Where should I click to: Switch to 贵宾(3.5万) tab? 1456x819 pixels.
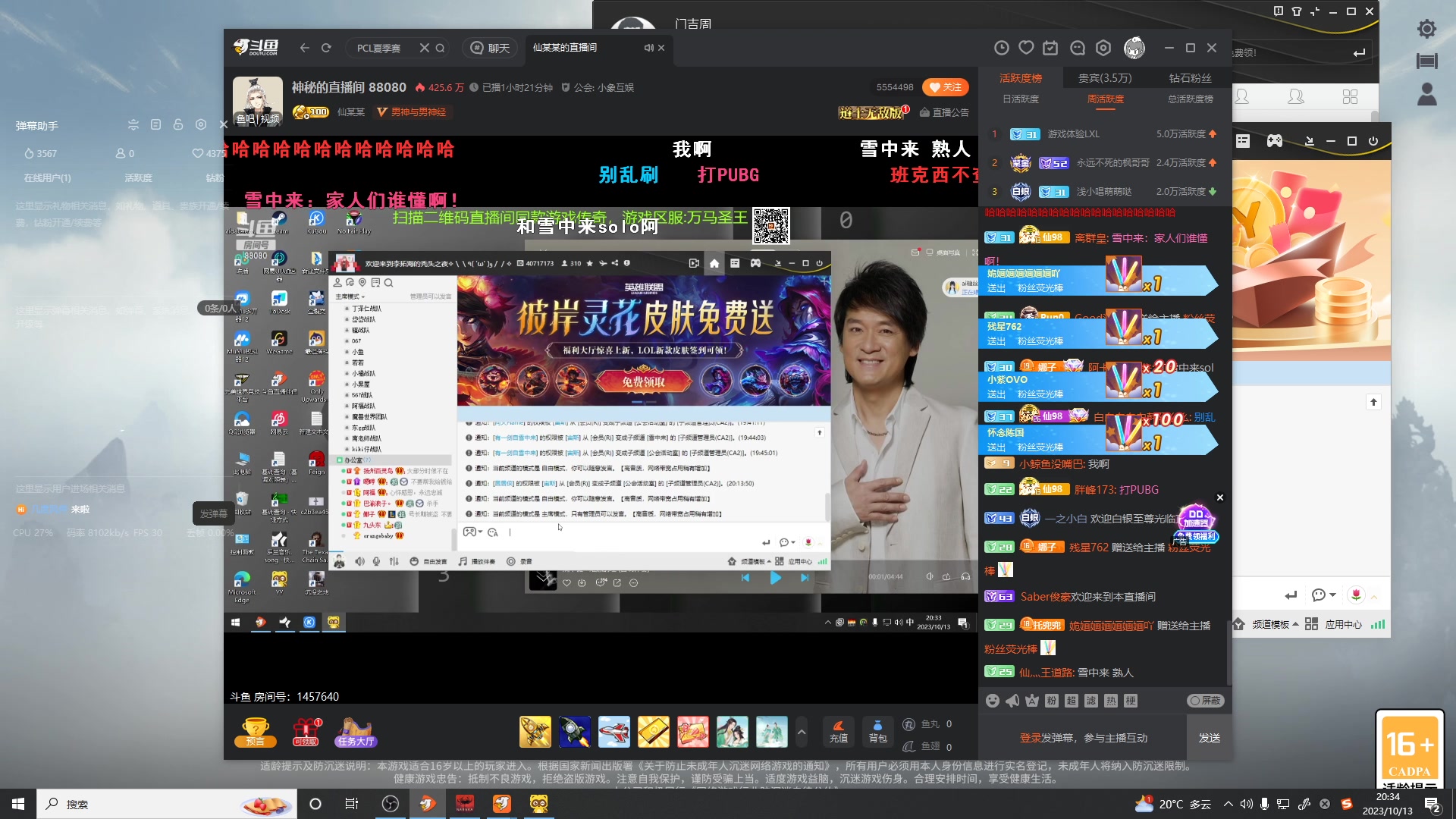1105,78
